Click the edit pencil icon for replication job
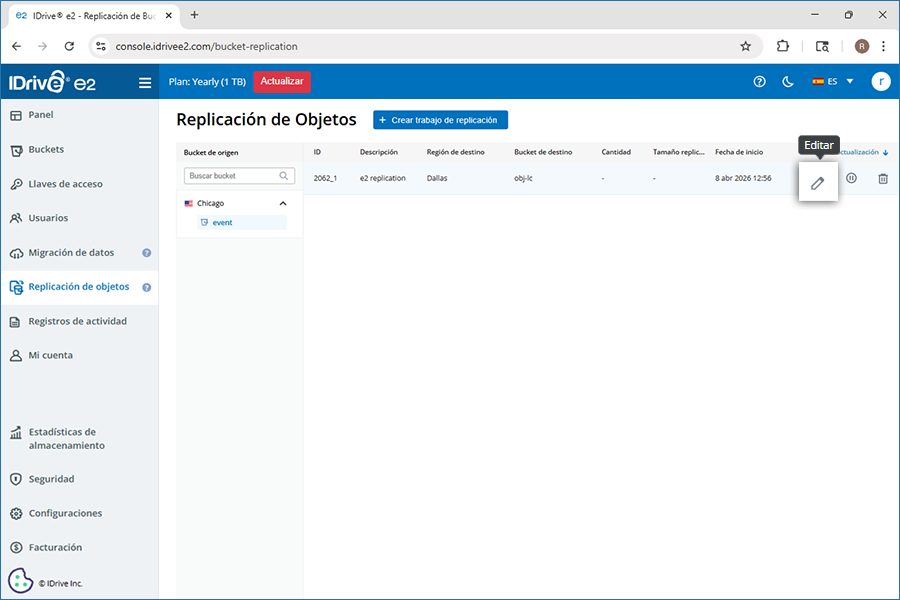The image size is (900, 600). [818, 182]
